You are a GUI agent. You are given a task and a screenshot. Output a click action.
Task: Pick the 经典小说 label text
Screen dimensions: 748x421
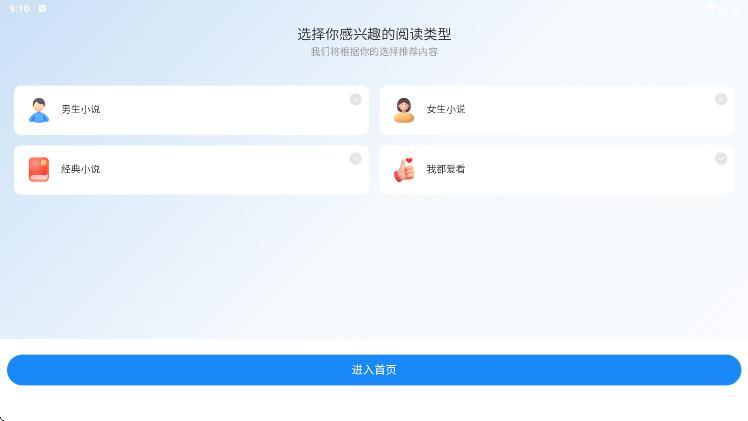pyautogui.click(x=81, y=170)
